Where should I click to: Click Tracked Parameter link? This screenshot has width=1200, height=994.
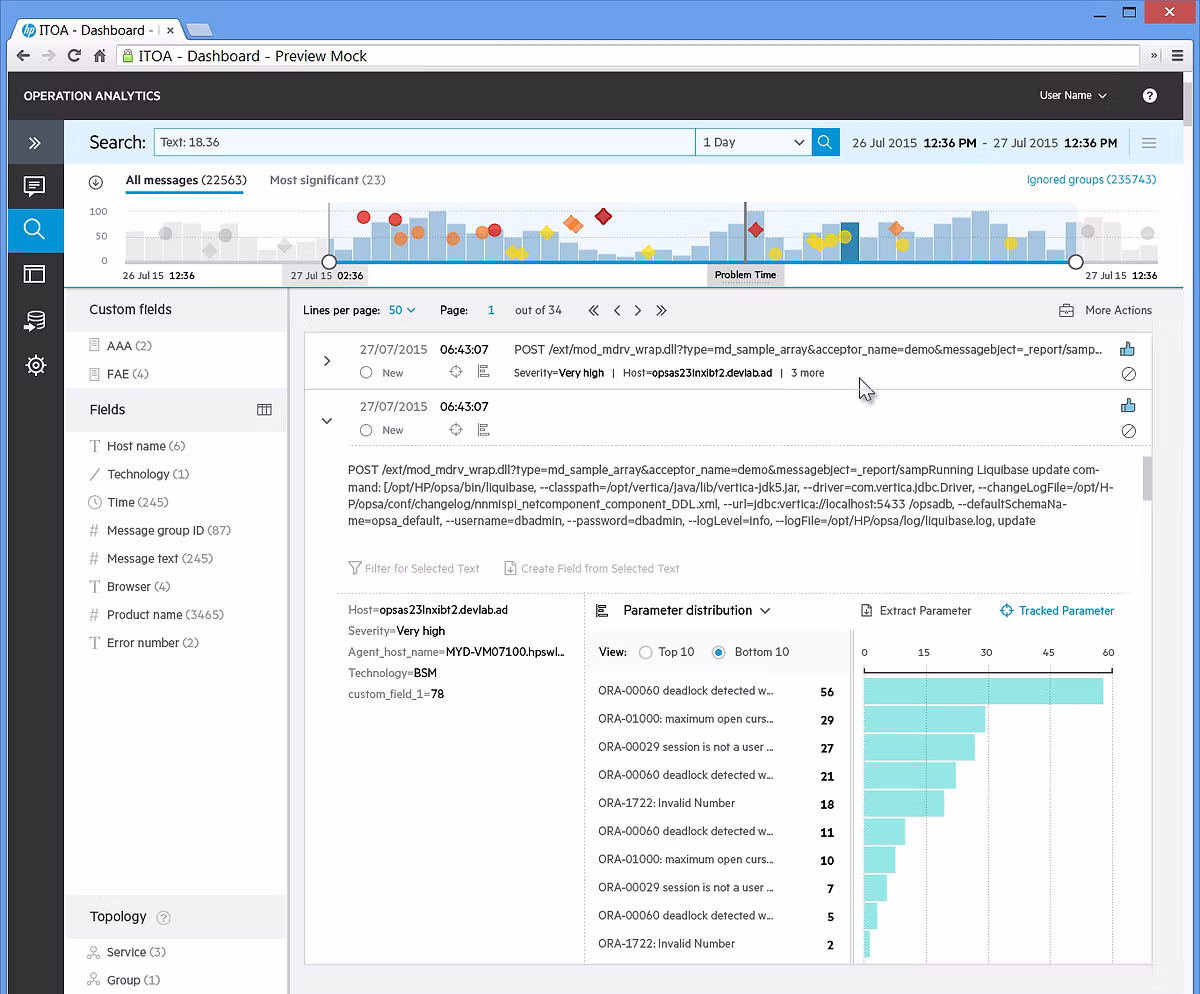point(1057,611)
